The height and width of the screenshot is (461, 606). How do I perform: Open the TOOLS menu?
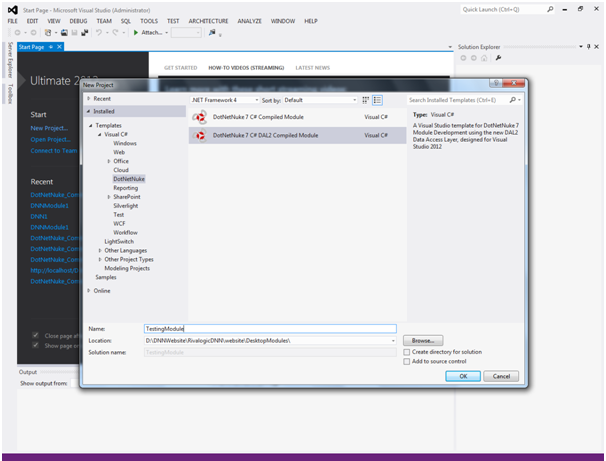click(x=149, y=21)
